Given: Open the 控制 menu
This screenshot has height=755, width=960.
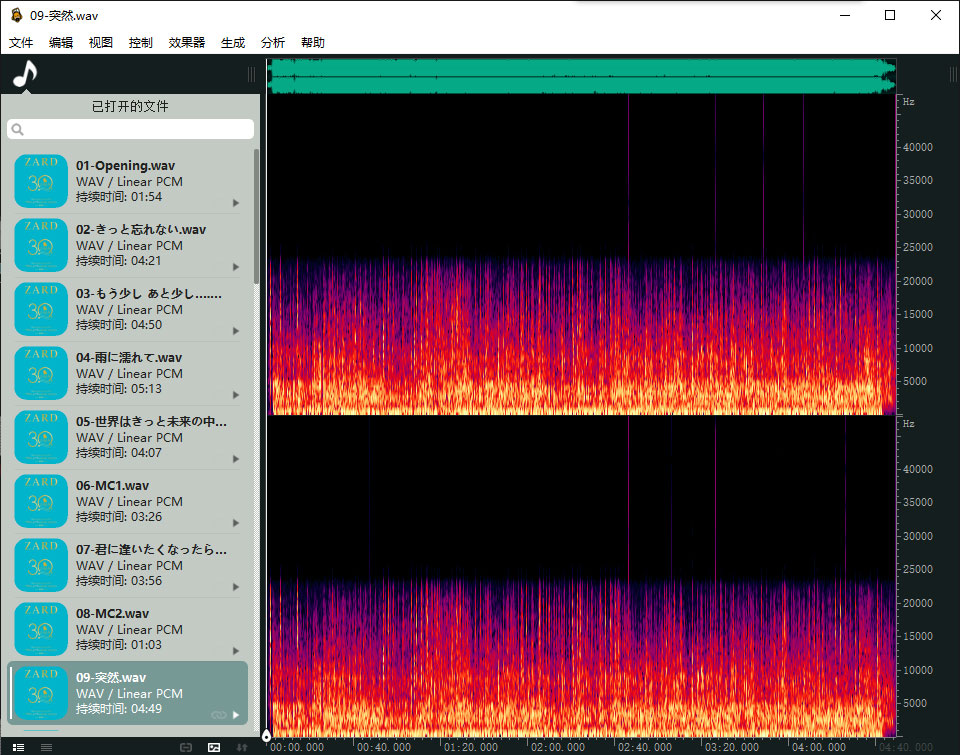Looking at the screenshot, I should click(140, 42).
